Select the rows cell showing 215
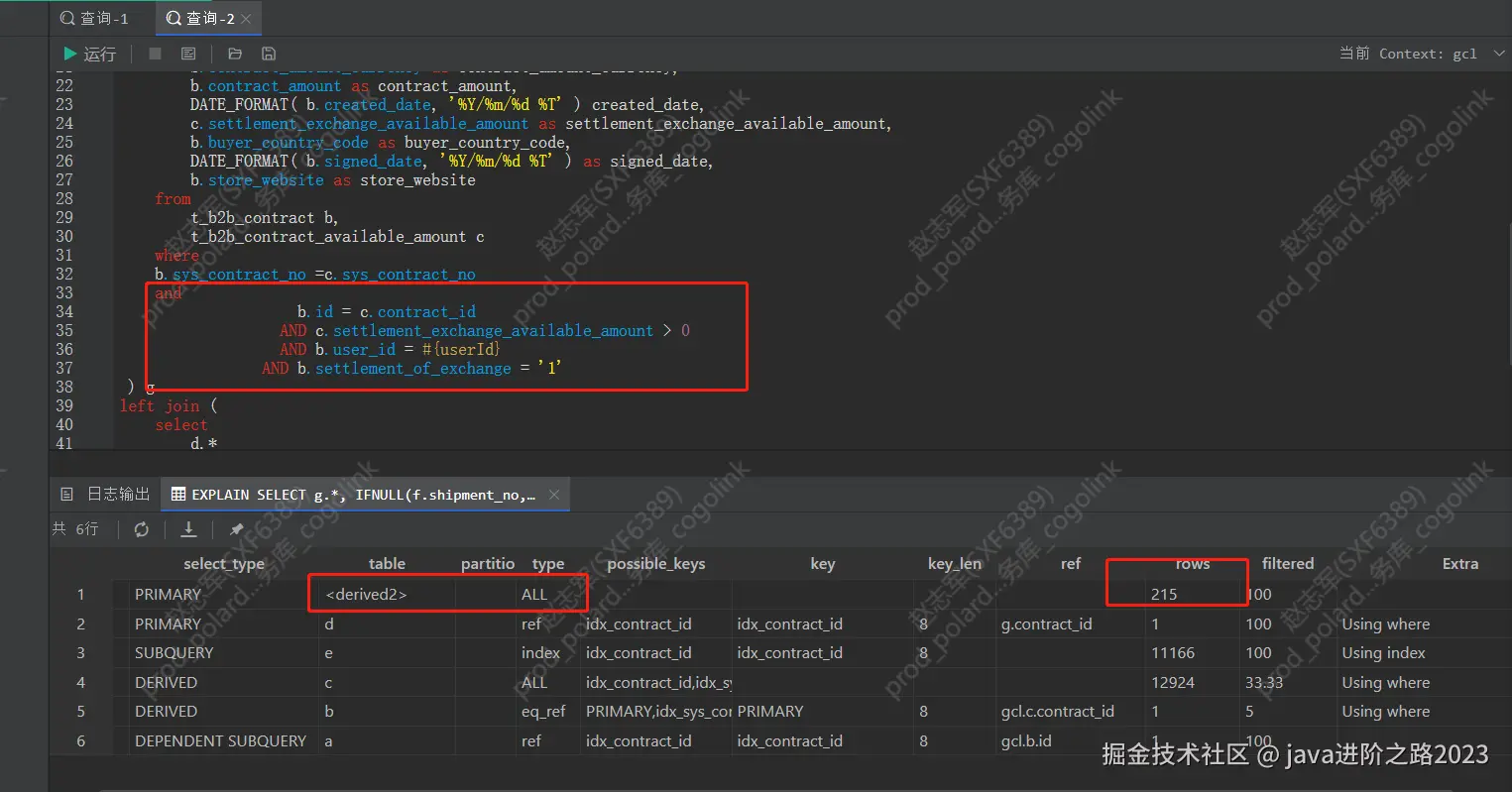This screenshot has height=792, width=1512. [x=1193, y=595]
